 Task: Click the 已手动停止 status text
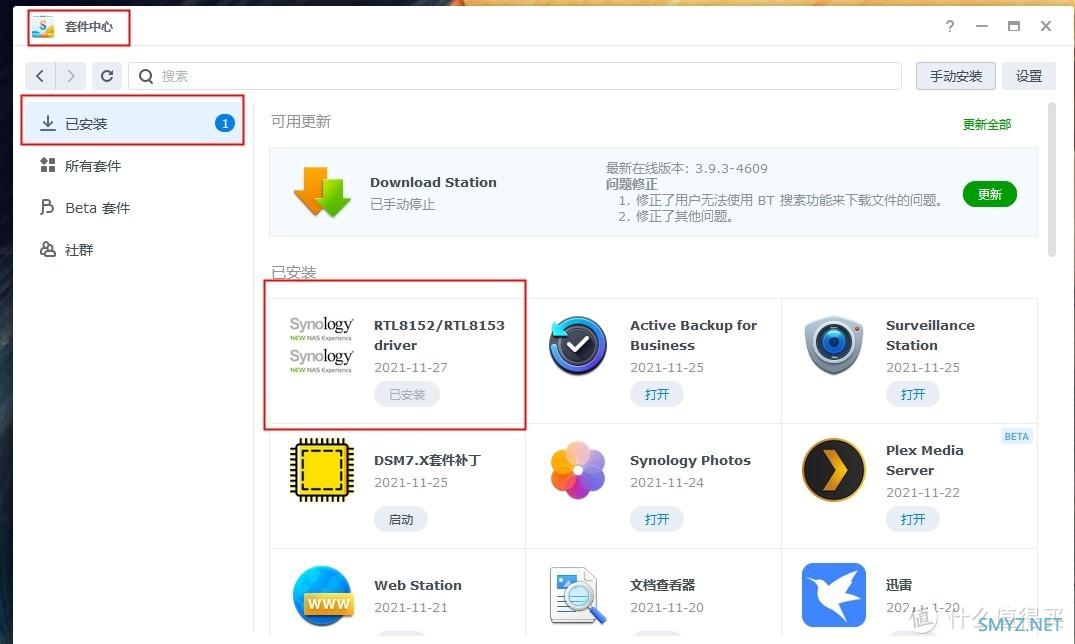tap(402, 204)
